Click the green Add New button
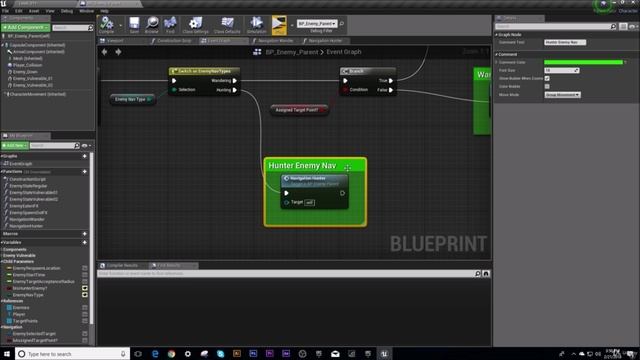This screenshot has width=640, height=360. (x=15, y=146)
